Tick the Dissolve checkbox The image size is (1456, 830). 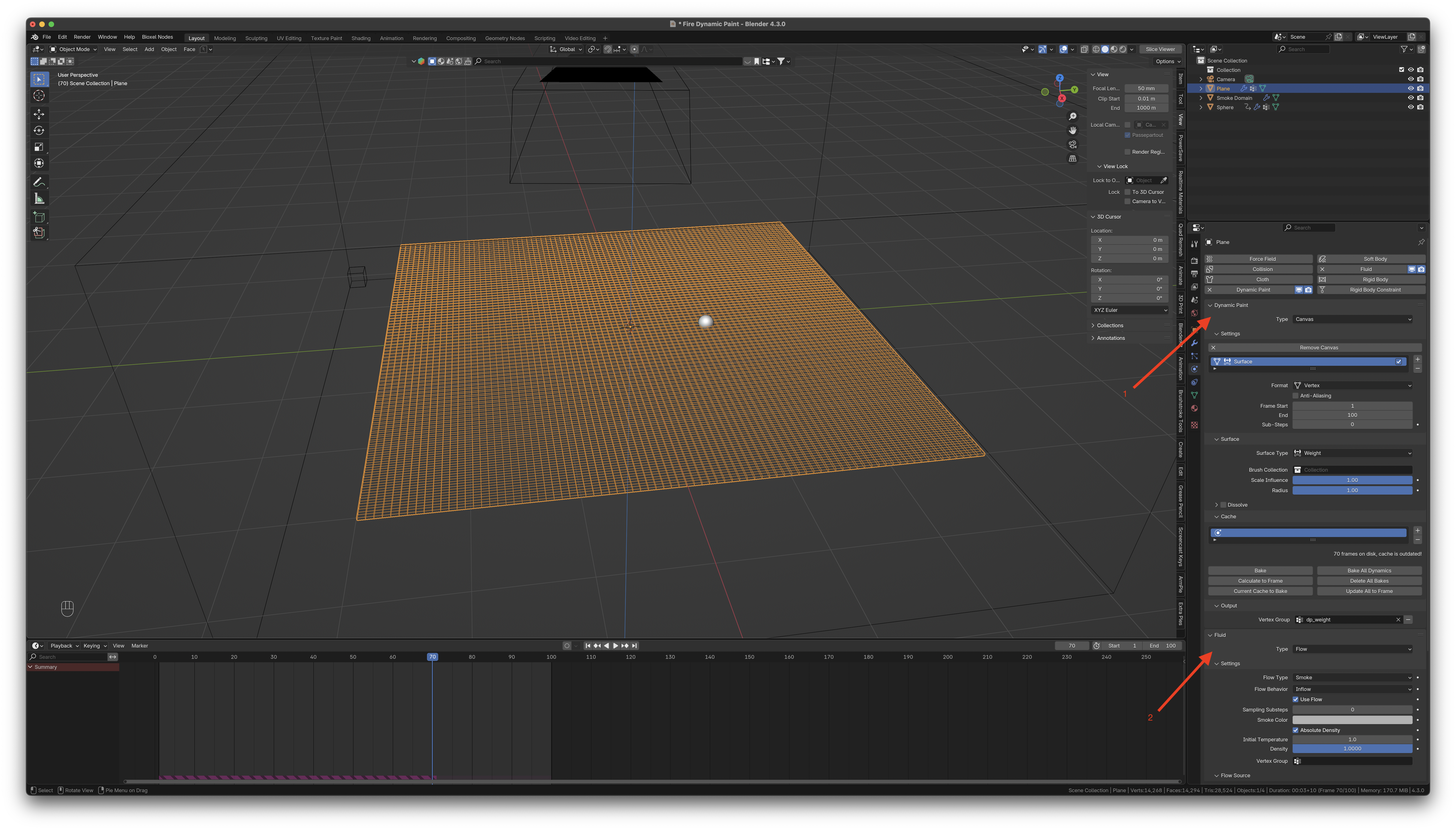pos(1223,505)
